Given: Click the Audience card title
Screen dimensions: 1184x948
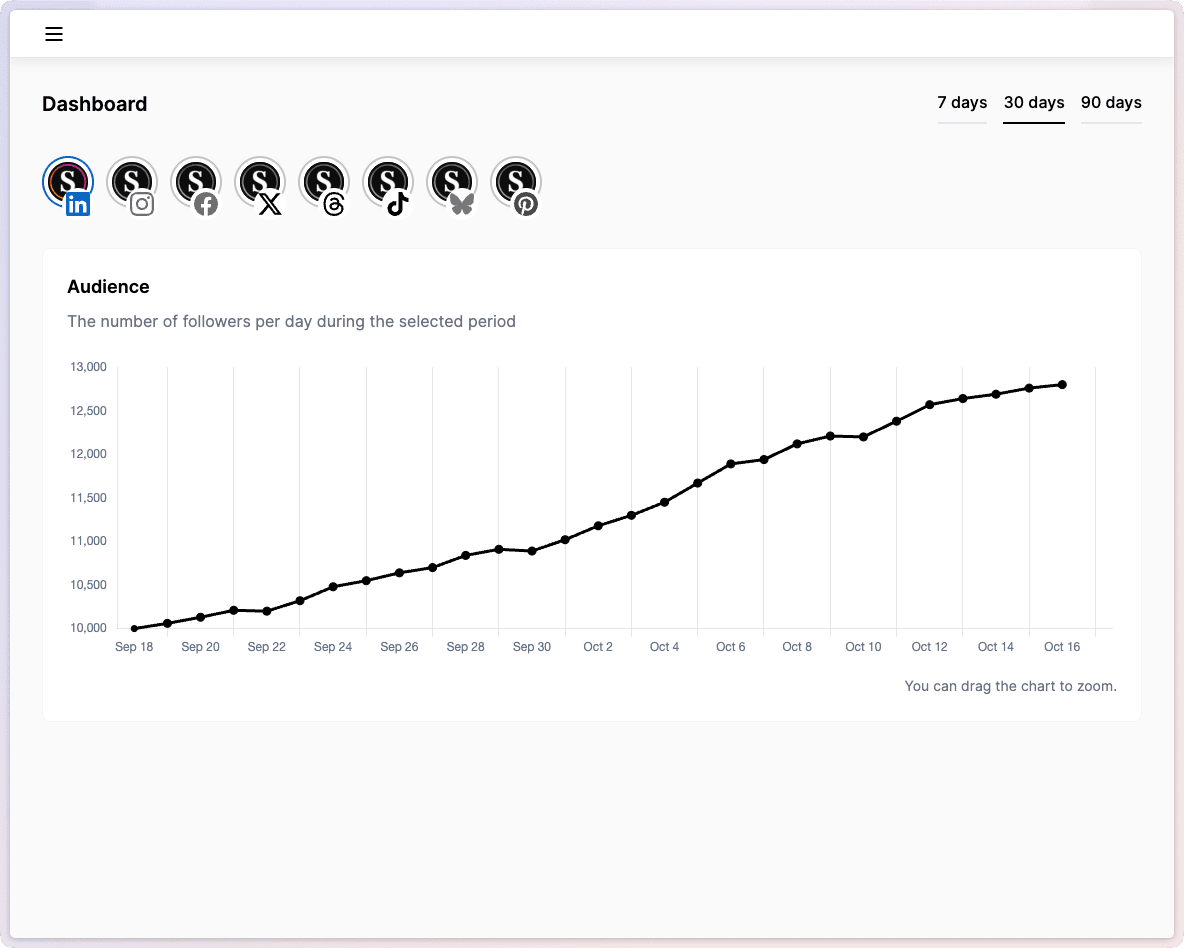Looking at the screenshot, I should (108, 287).
